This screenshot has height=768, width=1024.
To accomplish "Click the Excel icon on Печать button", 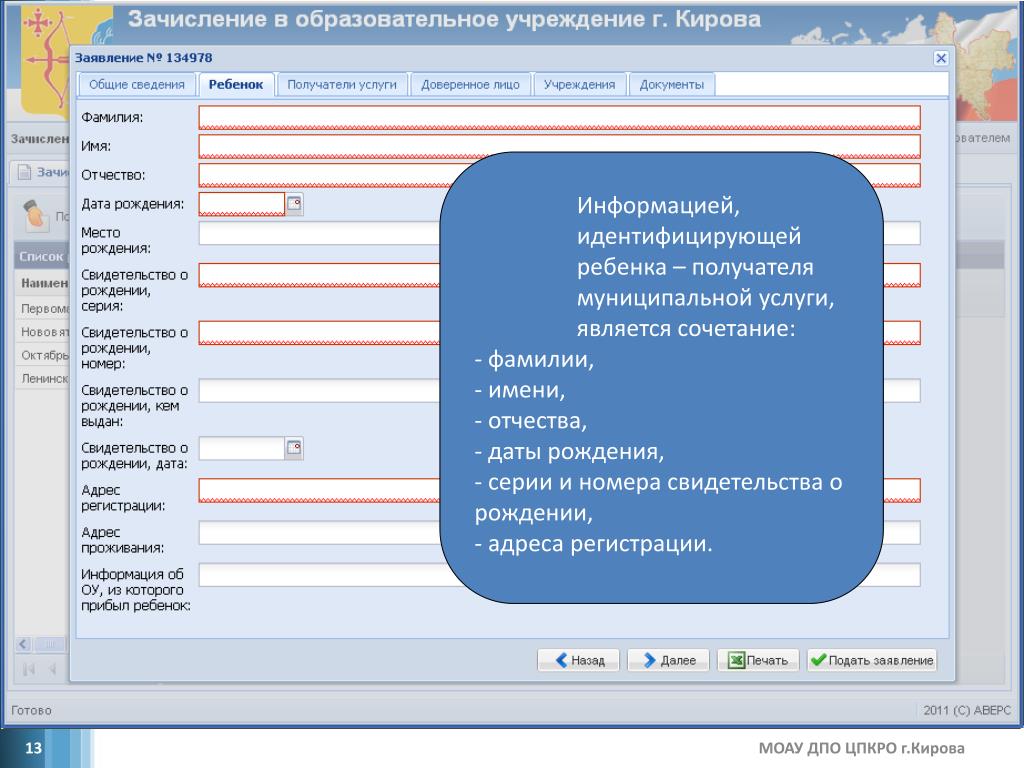I will coord(737,660).
